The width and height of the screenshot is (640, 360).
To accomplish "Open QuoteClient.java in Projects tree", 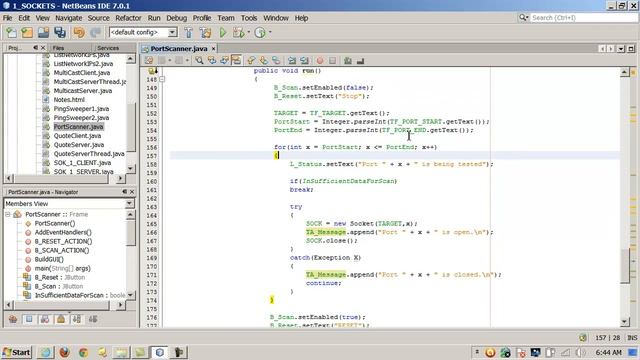I will click(77, 136).
